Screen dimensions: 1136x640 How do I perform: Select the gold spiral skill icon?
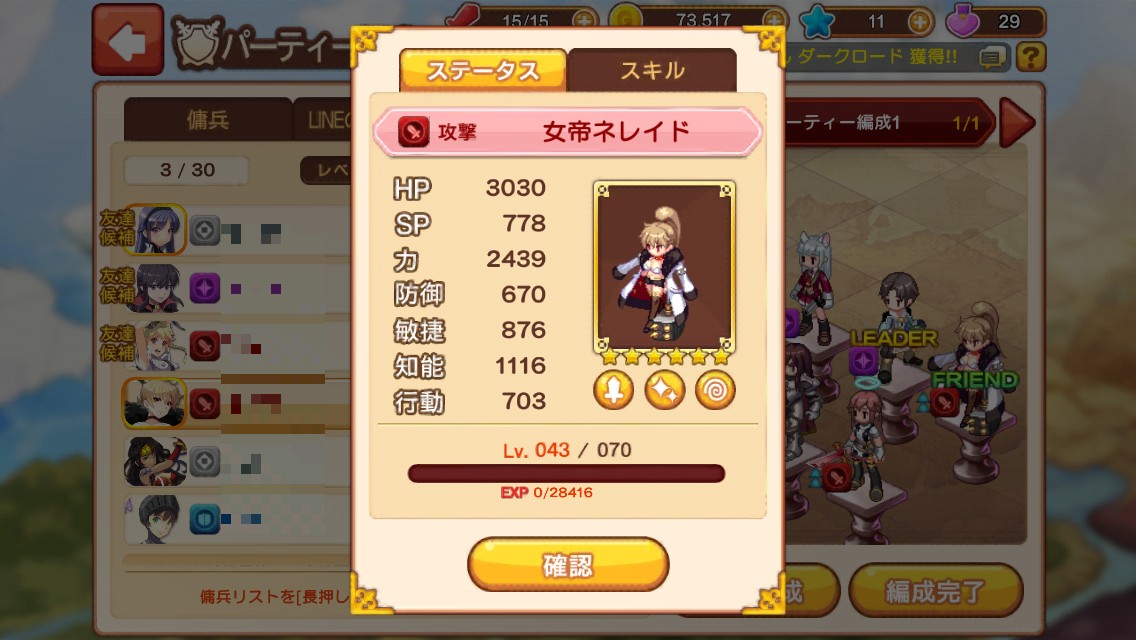point(715,389)
